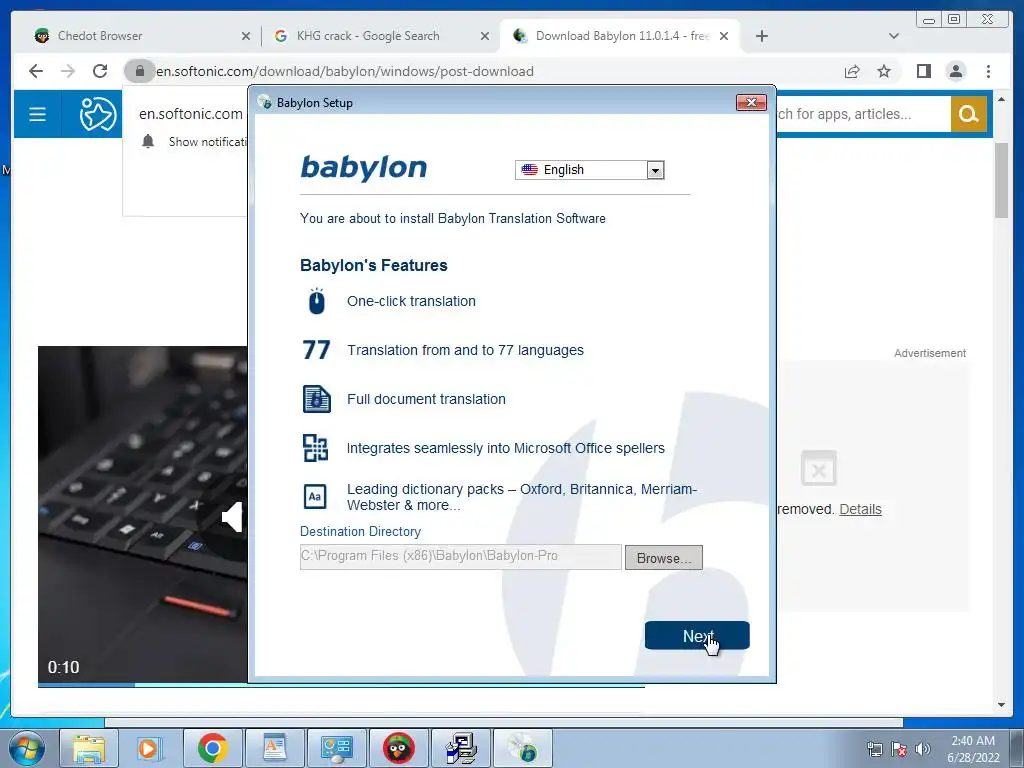Click the babylon logo in setup
The image size is (1024, 768).
[x=363, y=168]
